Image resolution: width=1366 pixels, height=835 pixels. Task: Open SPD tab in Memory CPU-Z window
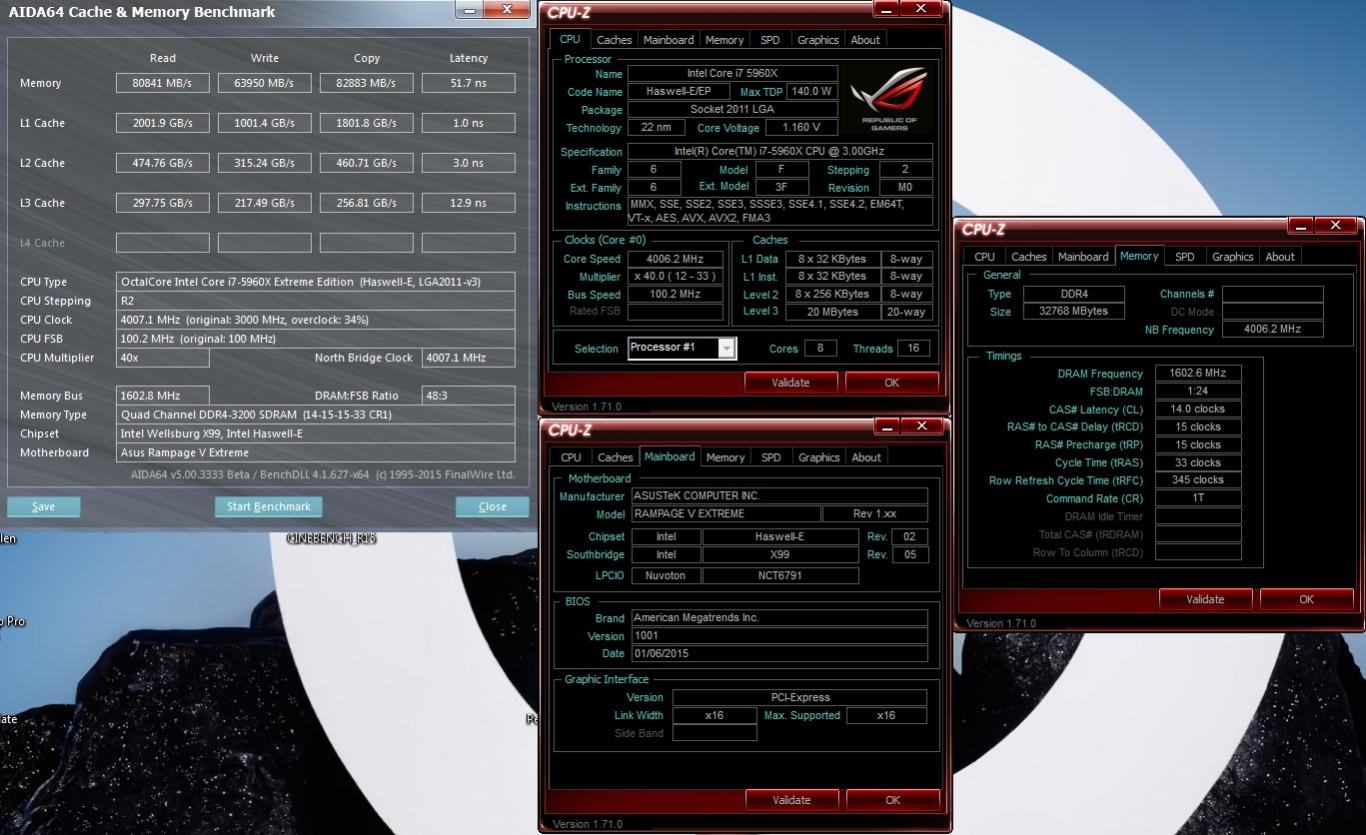pos(1185,257)
